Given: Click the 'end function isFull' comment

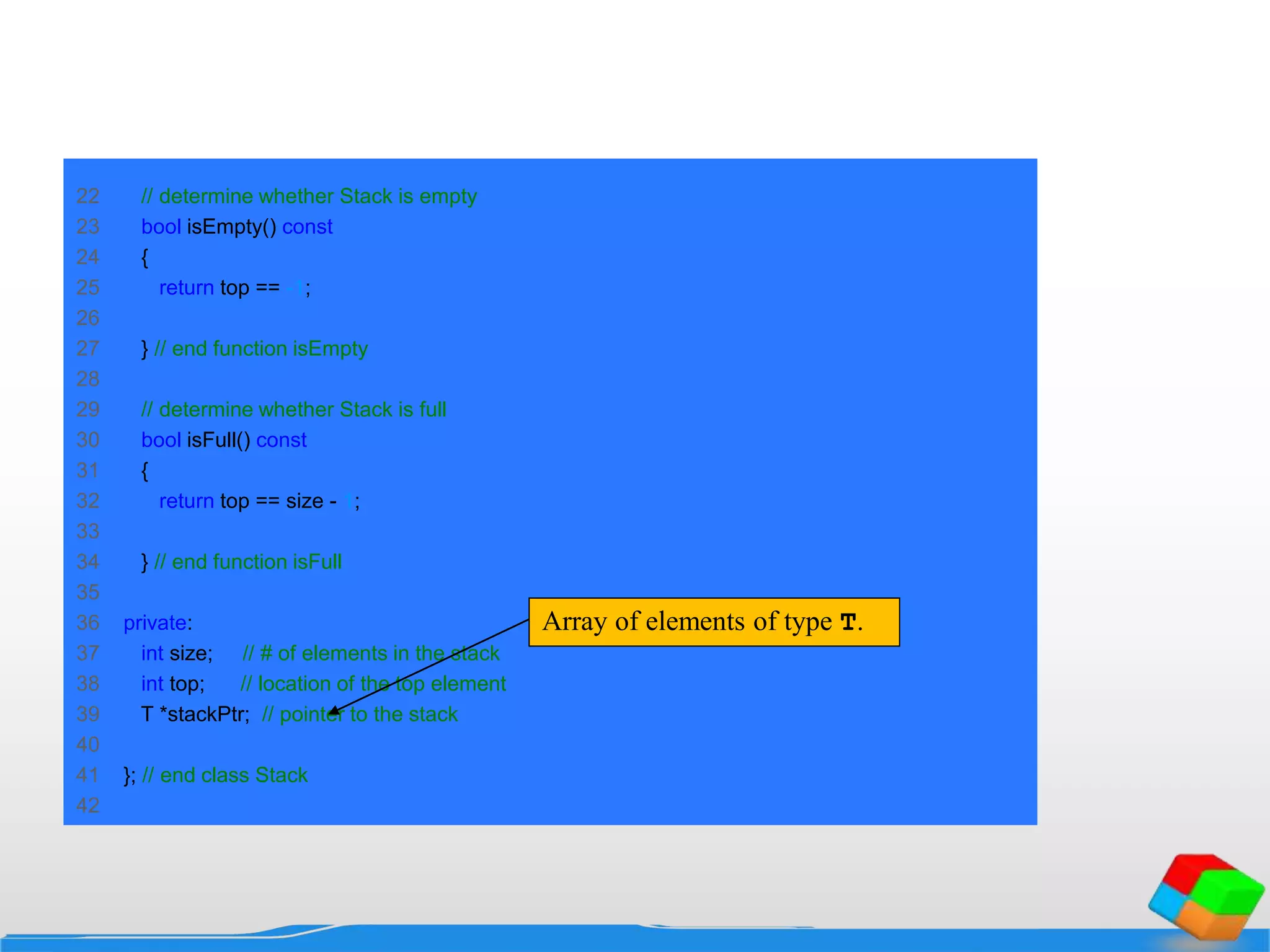Looking at the screenshot, I should coord(247,562).
